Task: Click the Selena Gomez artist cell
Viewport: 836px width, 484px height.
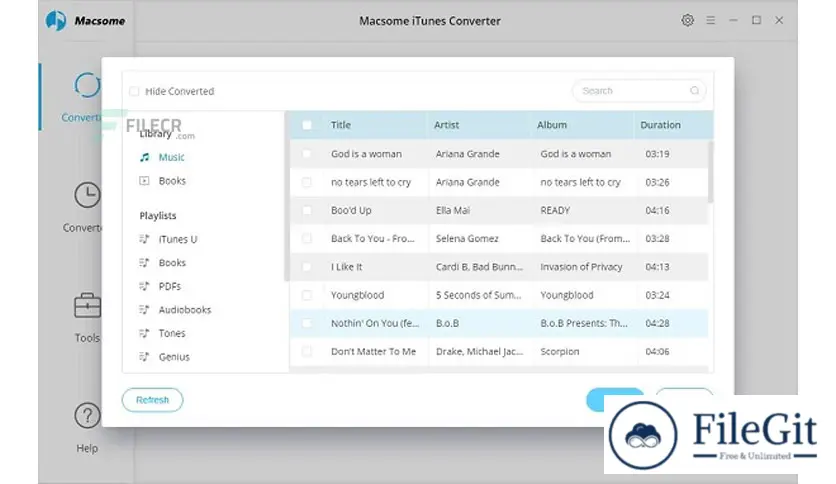Action: click(467, 238)
